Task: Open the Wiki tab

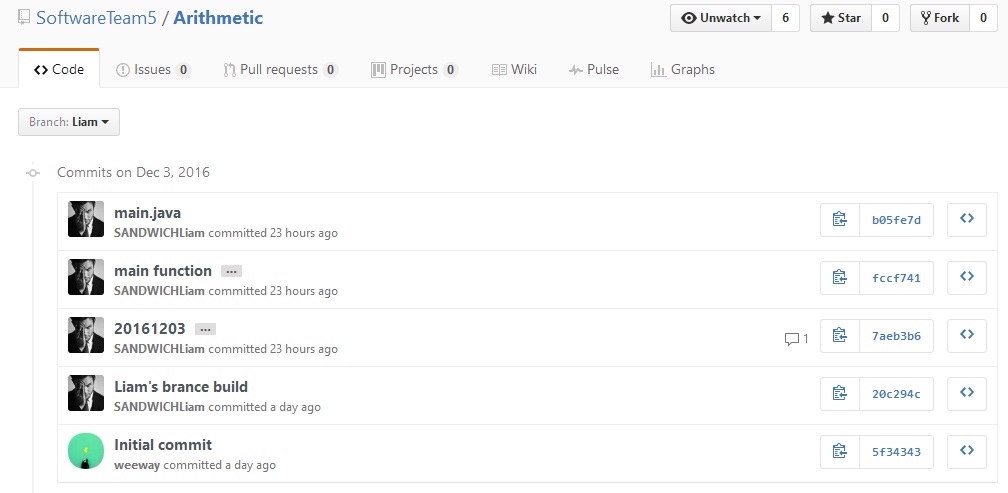Action: 514,69
